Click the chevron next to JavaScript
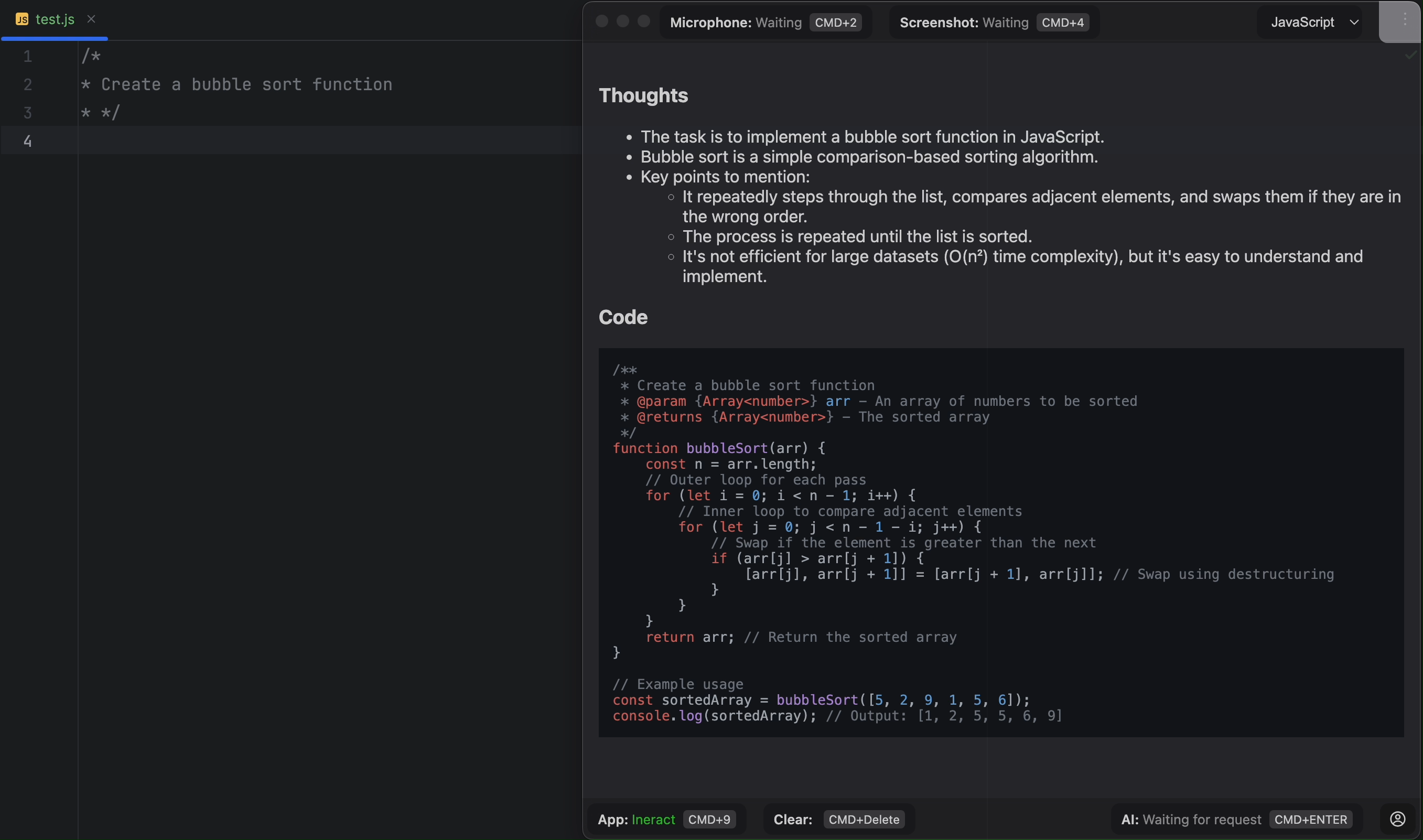The image size is (1423, 840). tap(1354, 23)
